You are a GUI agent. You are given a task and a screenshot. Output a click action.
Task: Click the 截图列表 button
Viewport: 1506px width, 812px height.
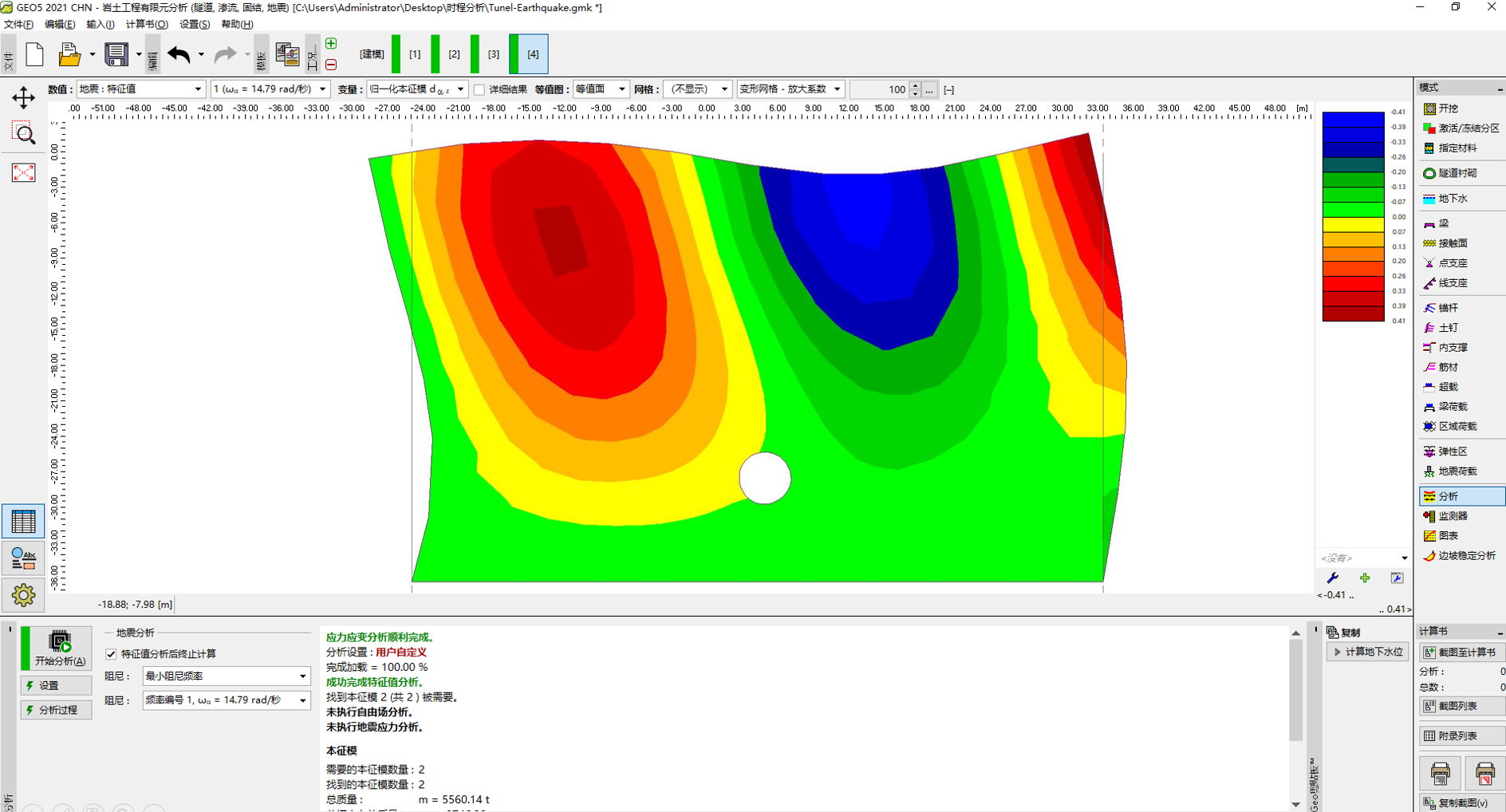[1462, 707]
